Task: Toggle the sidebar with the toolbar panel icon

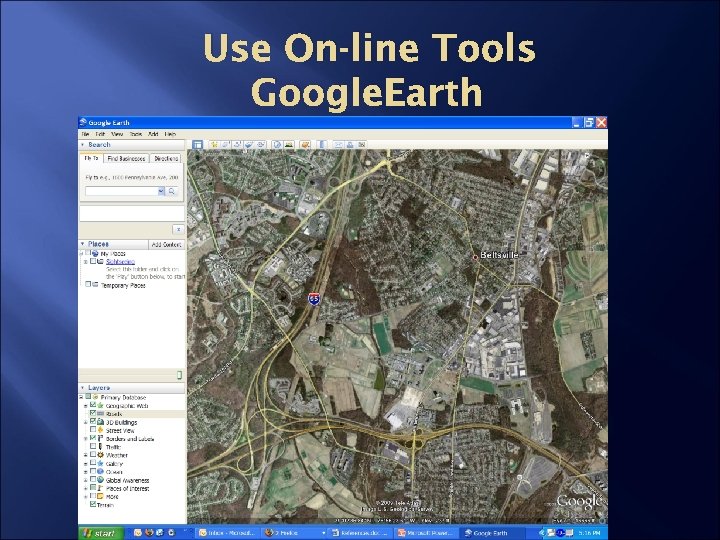Action: [197, 145]
